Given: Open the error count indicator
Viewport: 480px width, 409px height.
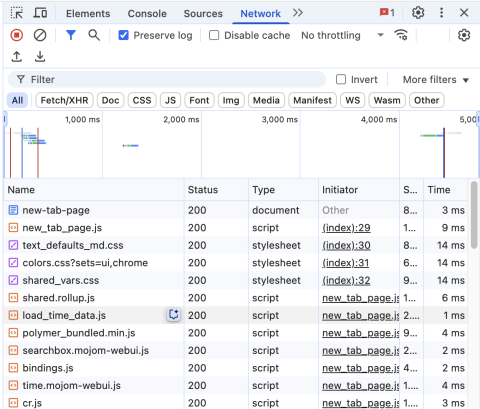Looking at the screenshot, I should pyautogui.click(x=387, y=13).
